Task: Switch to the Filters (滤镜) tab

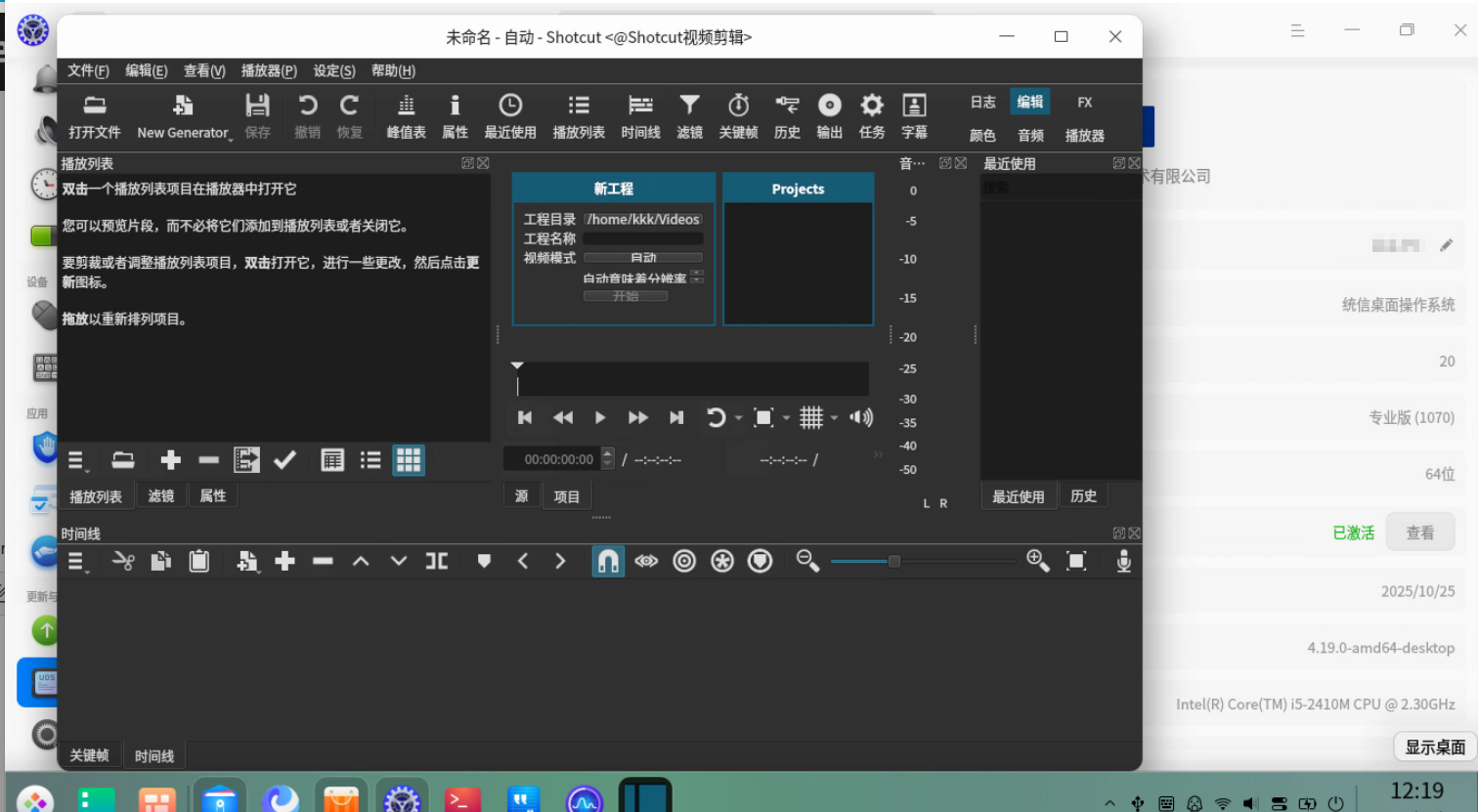Action: (x=161, y=495)
